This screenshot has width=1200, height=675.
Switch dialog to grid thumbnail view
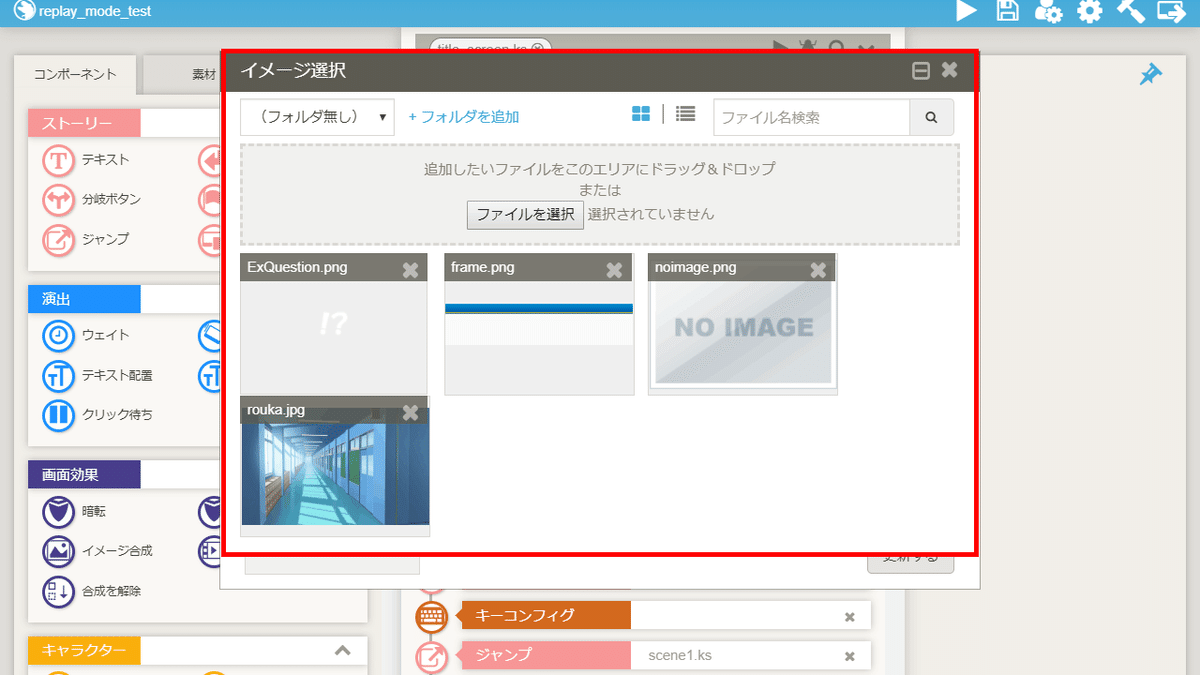coord(641,114)
